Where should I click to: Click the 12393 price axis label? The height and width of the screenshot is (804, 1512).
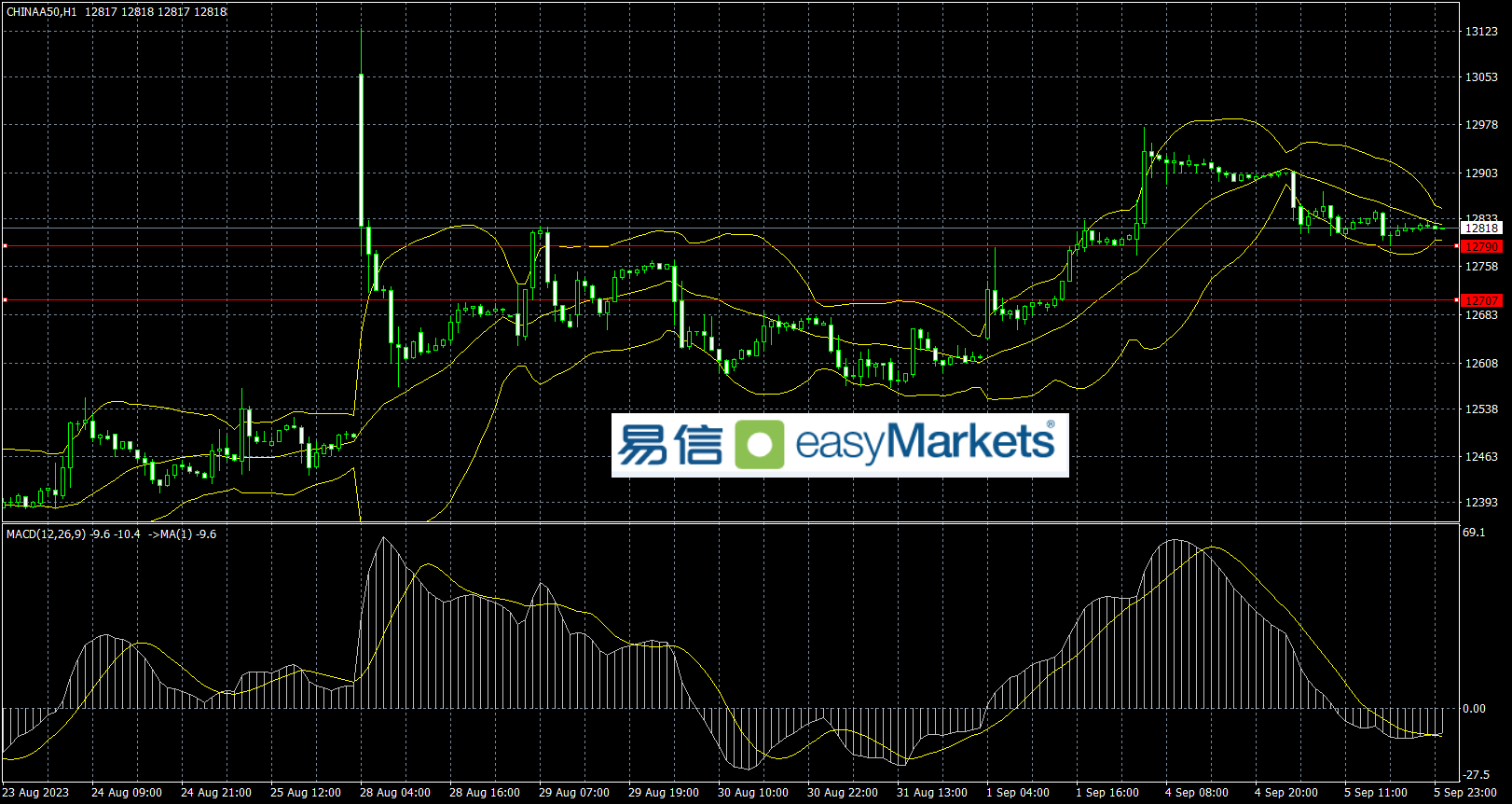pyautogui.click(x=1482, y=503)
